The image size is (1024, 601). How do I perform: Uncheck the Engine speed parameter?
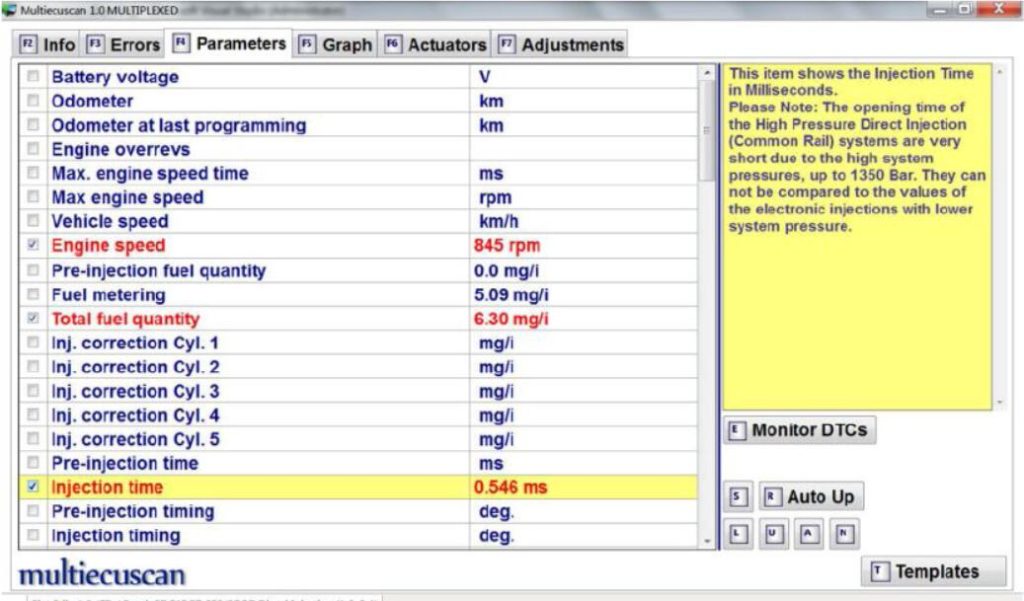point(31,246)
